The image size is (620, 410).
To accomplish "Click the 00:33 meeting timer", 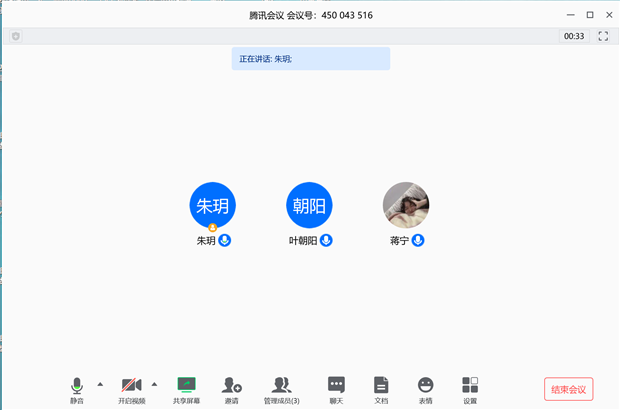I will click(x=574, y=36).
